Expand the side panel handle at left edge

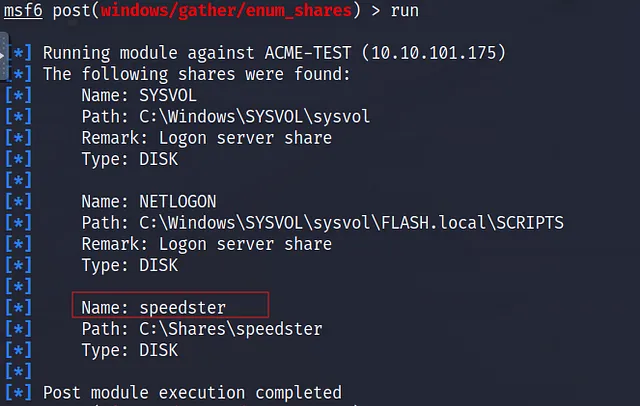3,55
